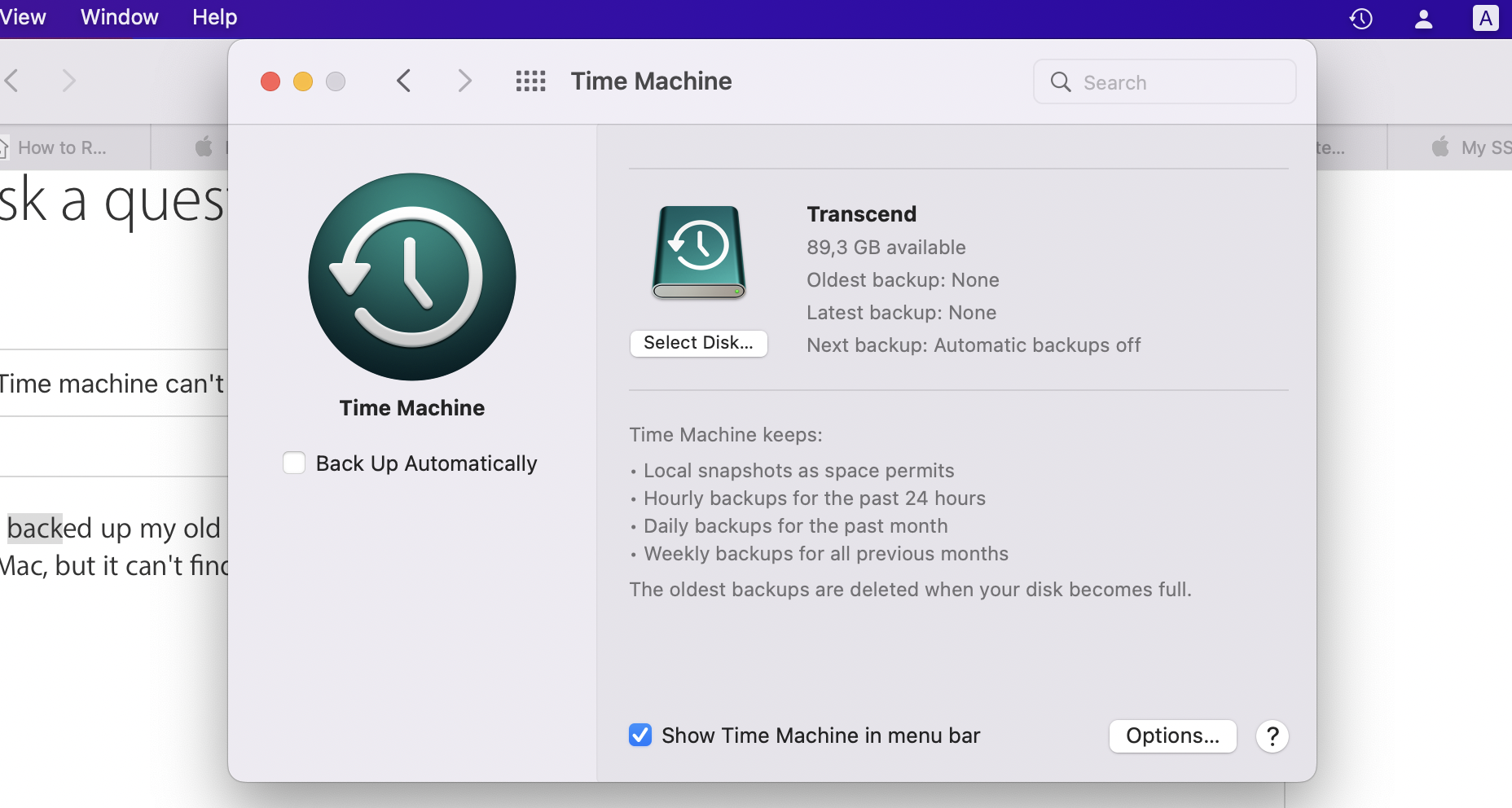Close the Time Machine window
The height and width of the screenshot is (808, 1512).
[270, 81]
